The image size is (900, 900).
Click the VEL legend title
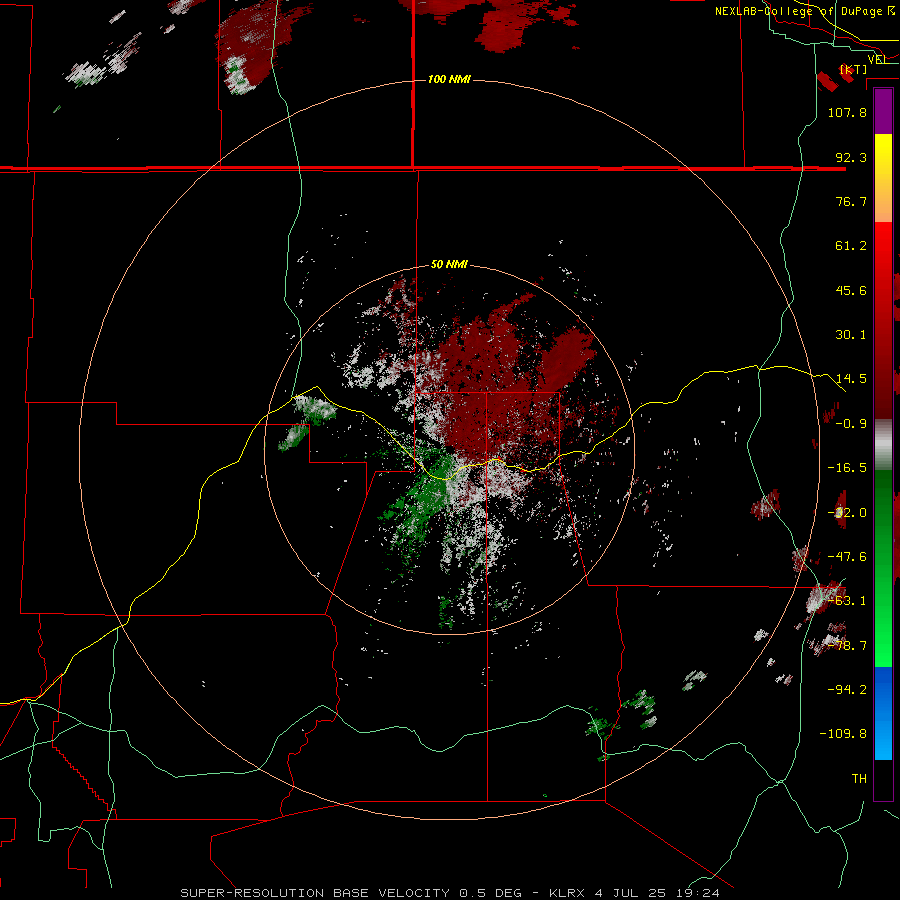coord(878,59)
